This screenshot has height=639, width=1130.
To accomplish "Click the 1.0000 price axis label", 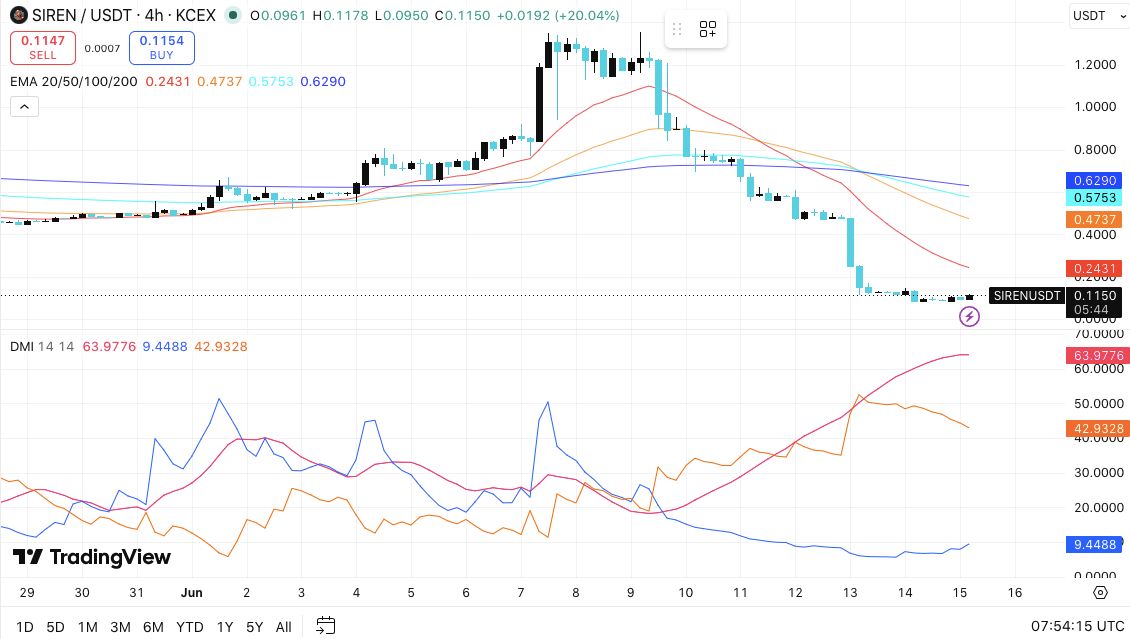I will [1095, 107].
